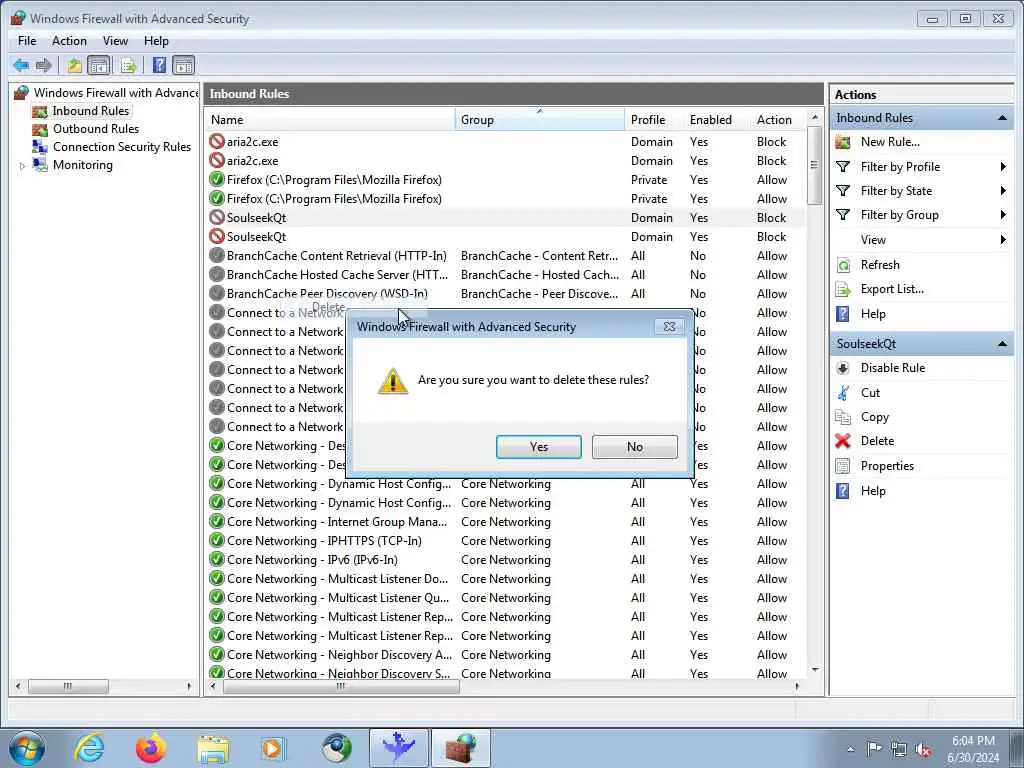
Task: Sort rules by the Group column header
Action: tap(539, 120)
